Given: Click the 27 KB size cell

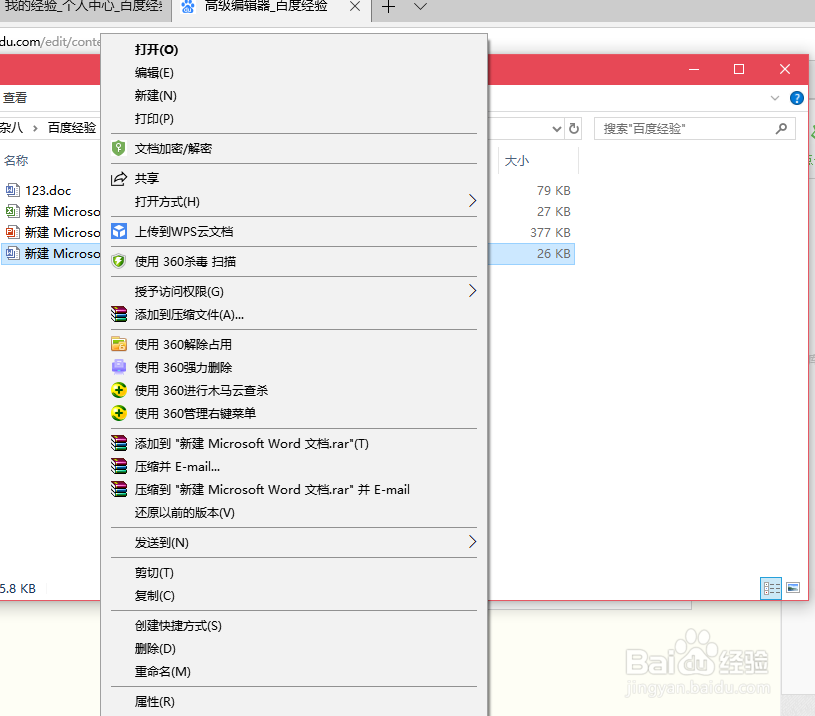Looking at the screenshot, I should (x=554, y=211).
